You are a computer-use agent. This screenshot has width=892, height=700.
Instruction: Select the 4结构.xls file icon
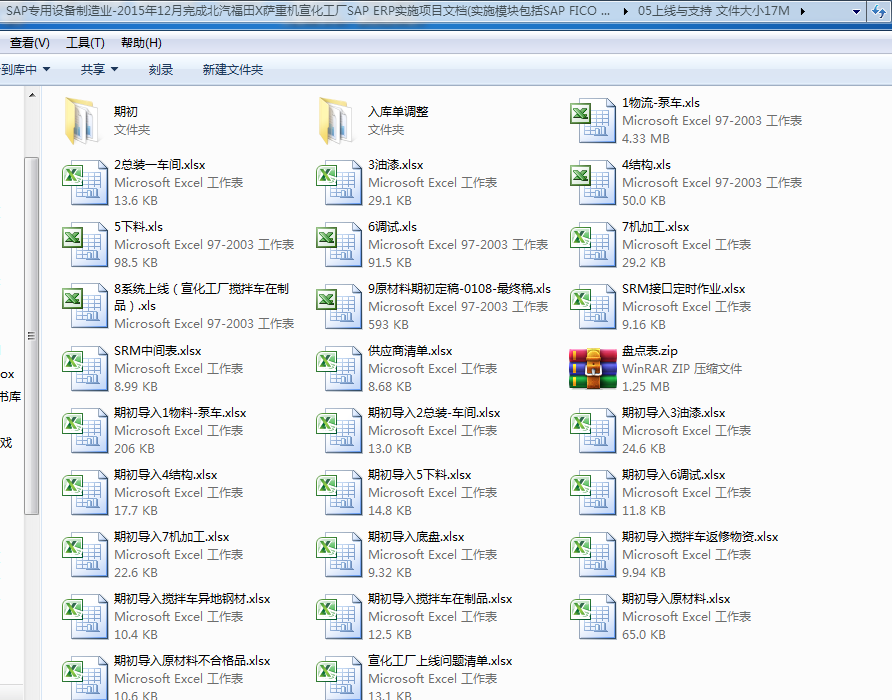click(x=593, y=183)
